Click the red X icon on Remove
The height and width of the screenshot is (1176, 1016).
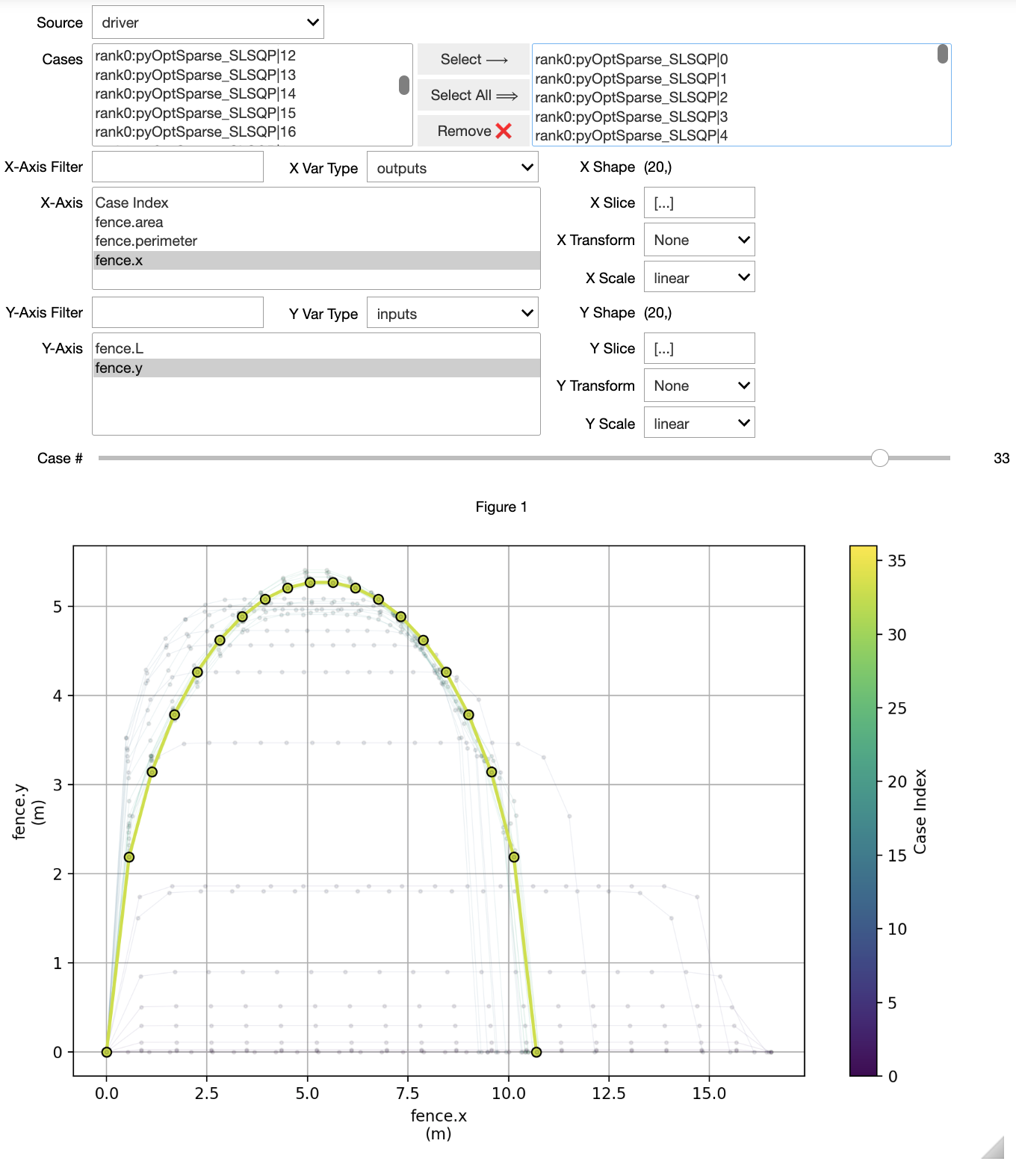[x=504, y=131]
